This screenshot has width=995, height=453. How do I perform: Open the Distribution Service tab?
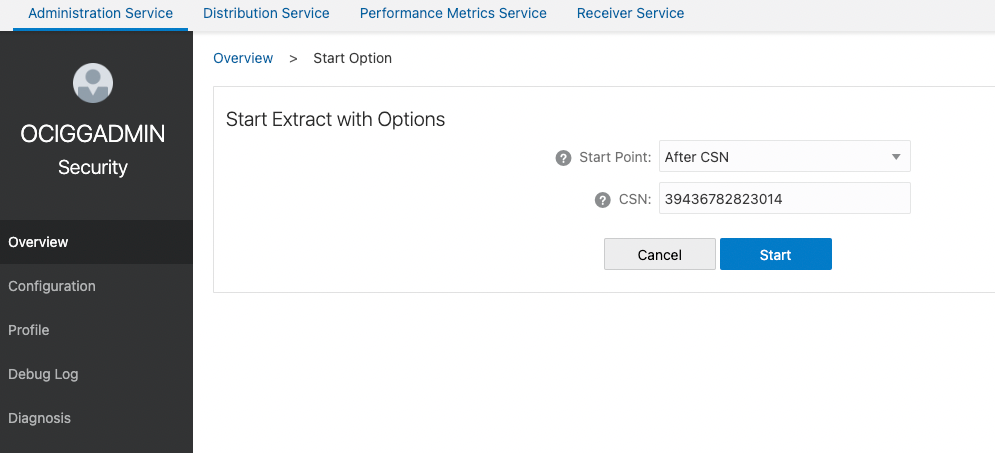[x=266, y=13]
